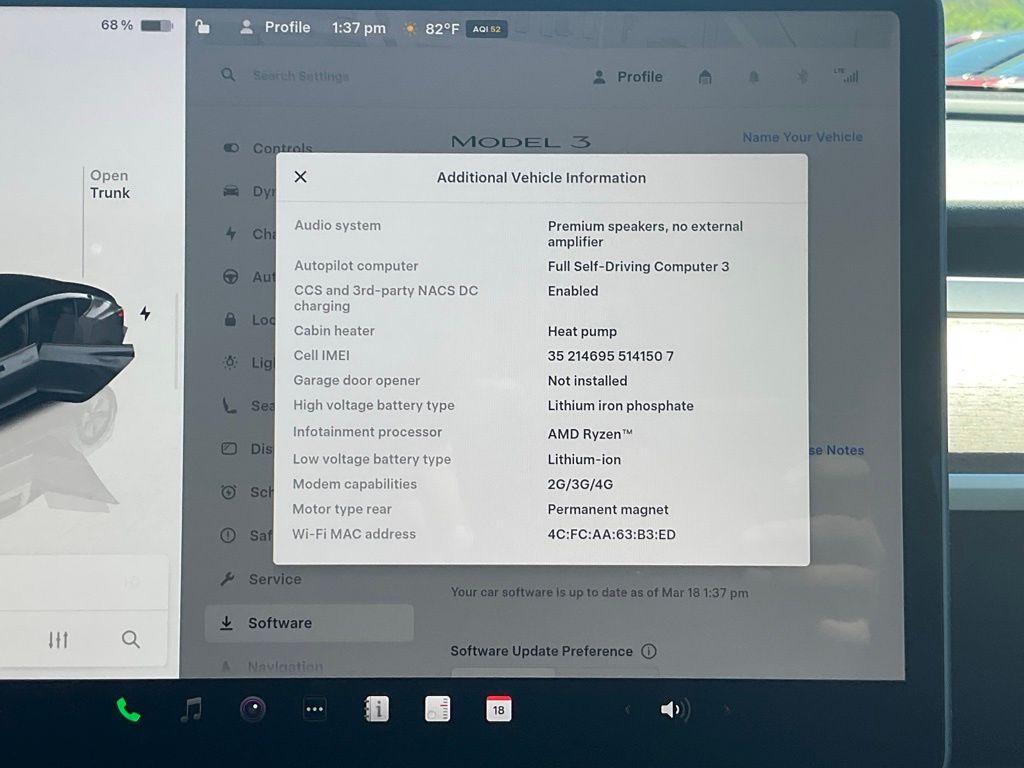Tap Open Trunk on the car view
This screenshot has width=1024, height=768.
(109, 184)
